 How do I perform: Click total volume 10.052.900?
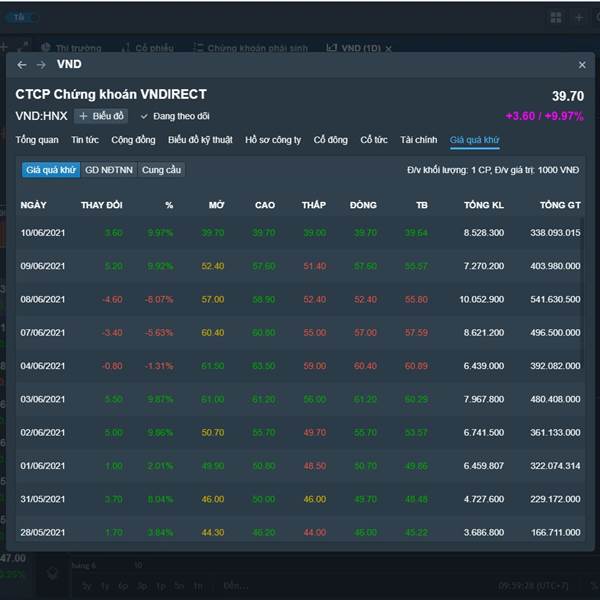coord(481,299)
